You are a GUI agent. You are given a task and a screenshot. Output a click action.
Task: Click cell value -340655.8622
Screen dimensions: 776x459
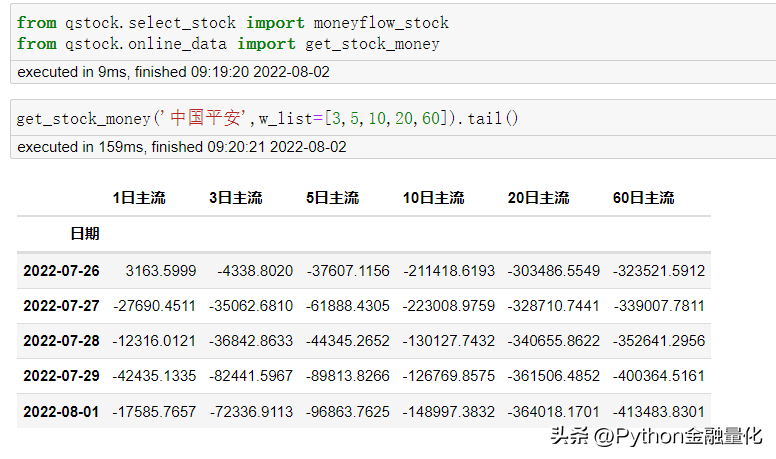(554, 341)
